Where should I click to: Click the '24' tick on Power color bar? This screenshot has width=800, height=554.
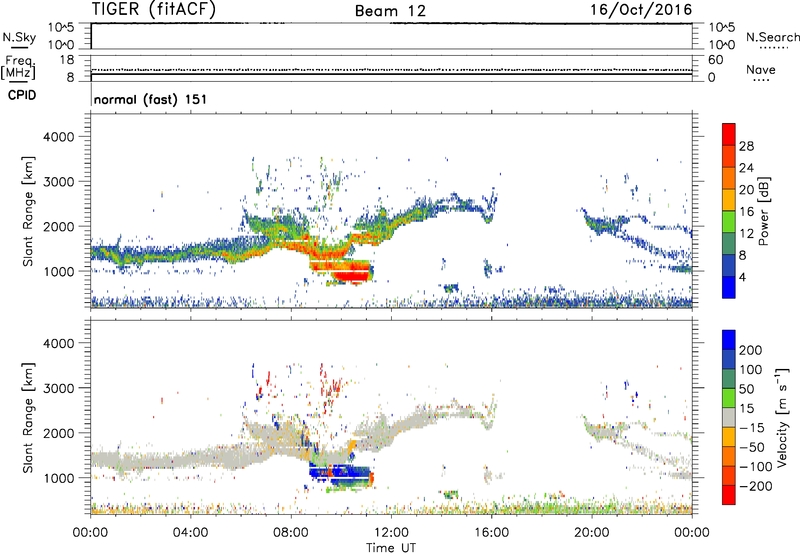[x=746, y=168]
